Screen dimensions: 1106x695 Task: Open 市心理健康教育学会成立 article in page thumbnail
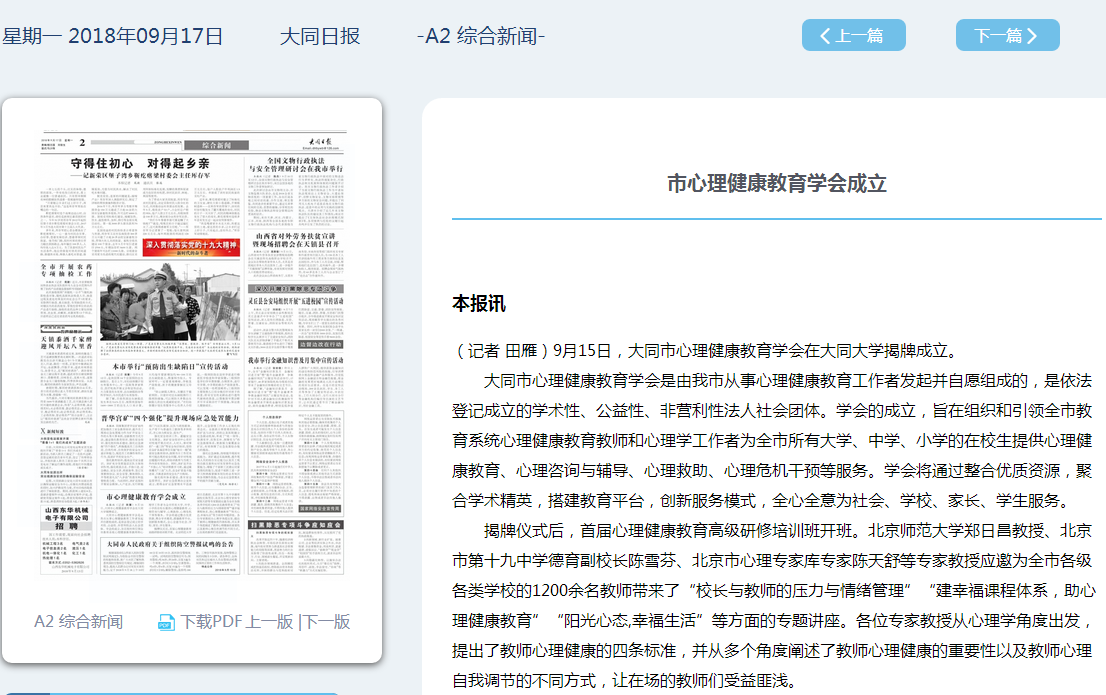coord(146,497)
